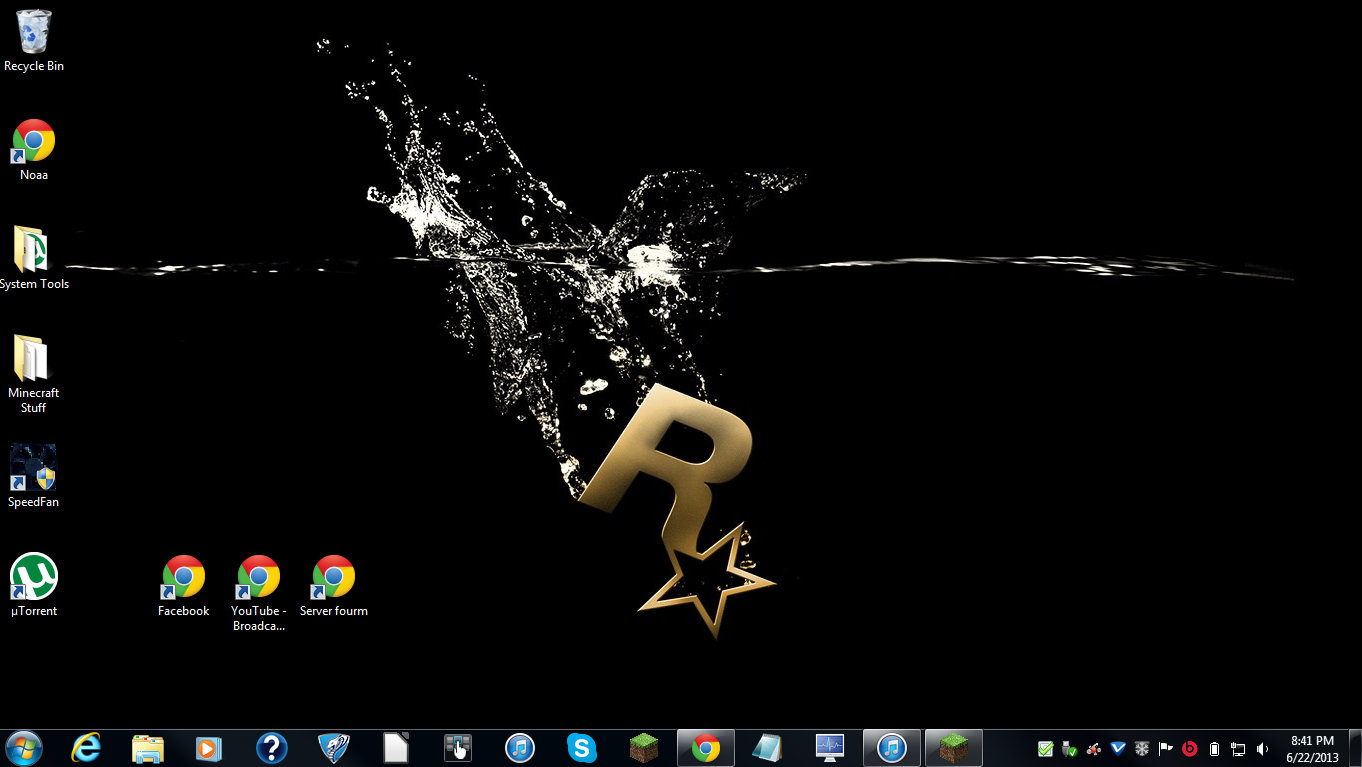Open the monitor graph taskbar icon

[x=830, y=748]
